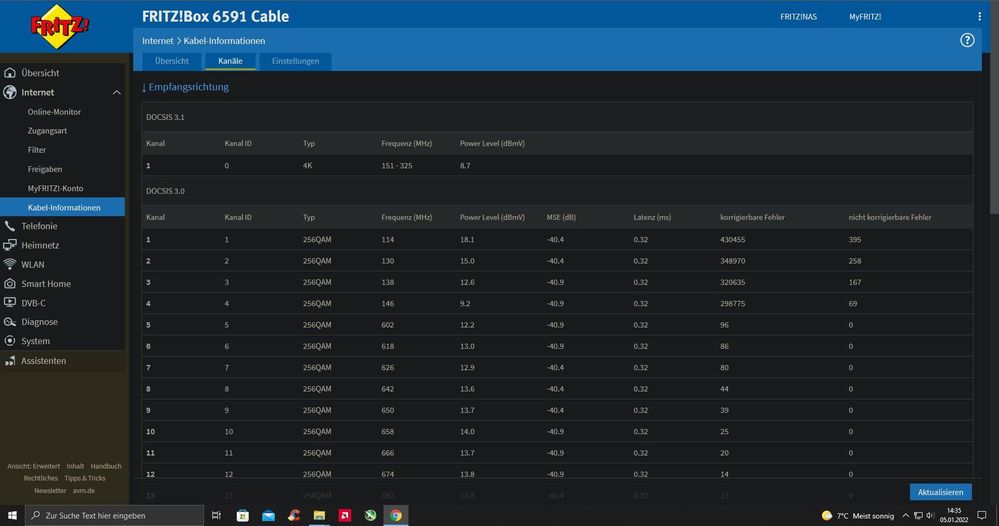Open the network tray icon
999x526 pixels.
click(x=918, y=516)
